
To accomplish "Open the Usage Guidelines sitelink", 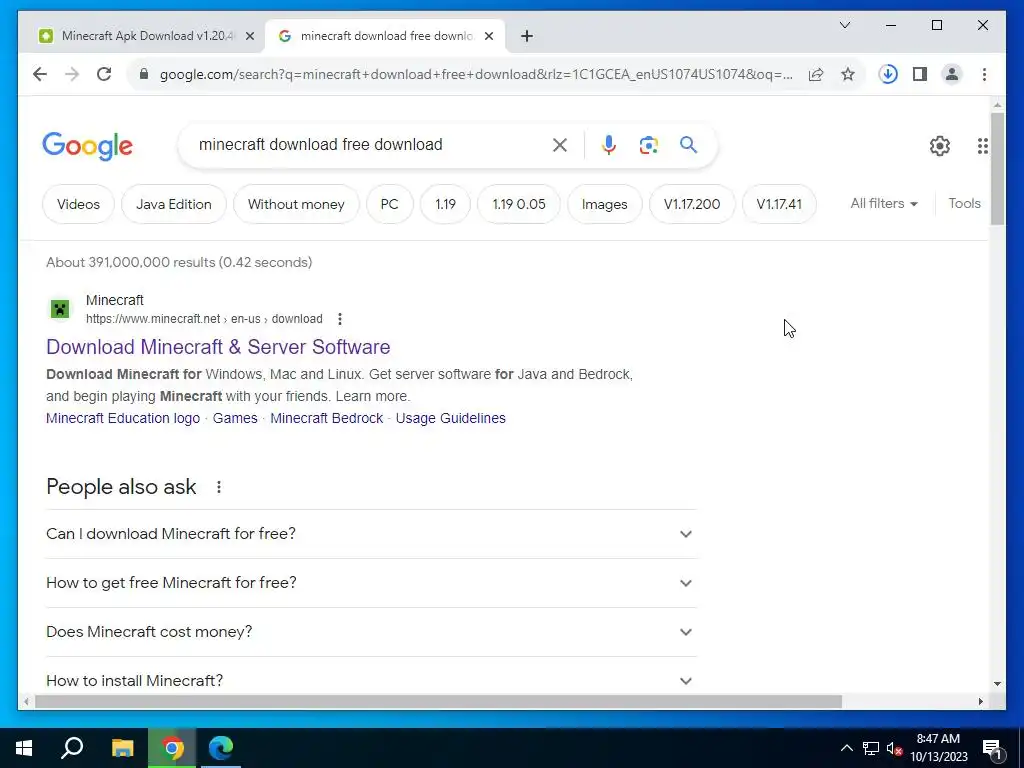I will tap(451, 419).
